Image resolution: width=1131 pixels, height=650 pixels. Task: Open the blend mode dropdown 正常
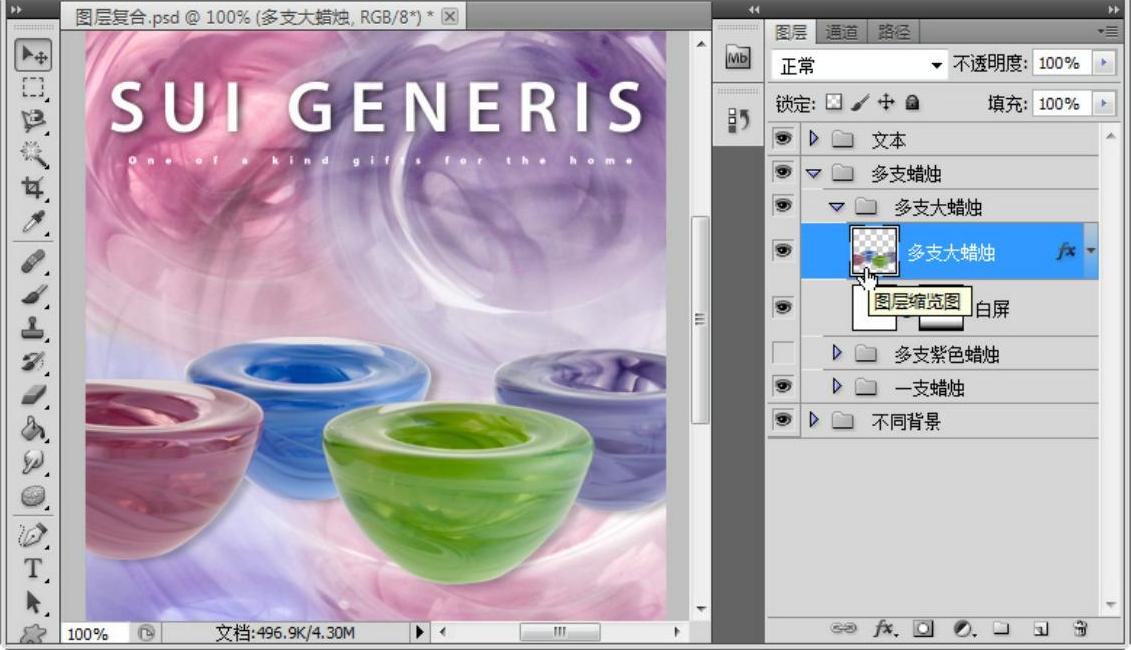coord(860,65)
